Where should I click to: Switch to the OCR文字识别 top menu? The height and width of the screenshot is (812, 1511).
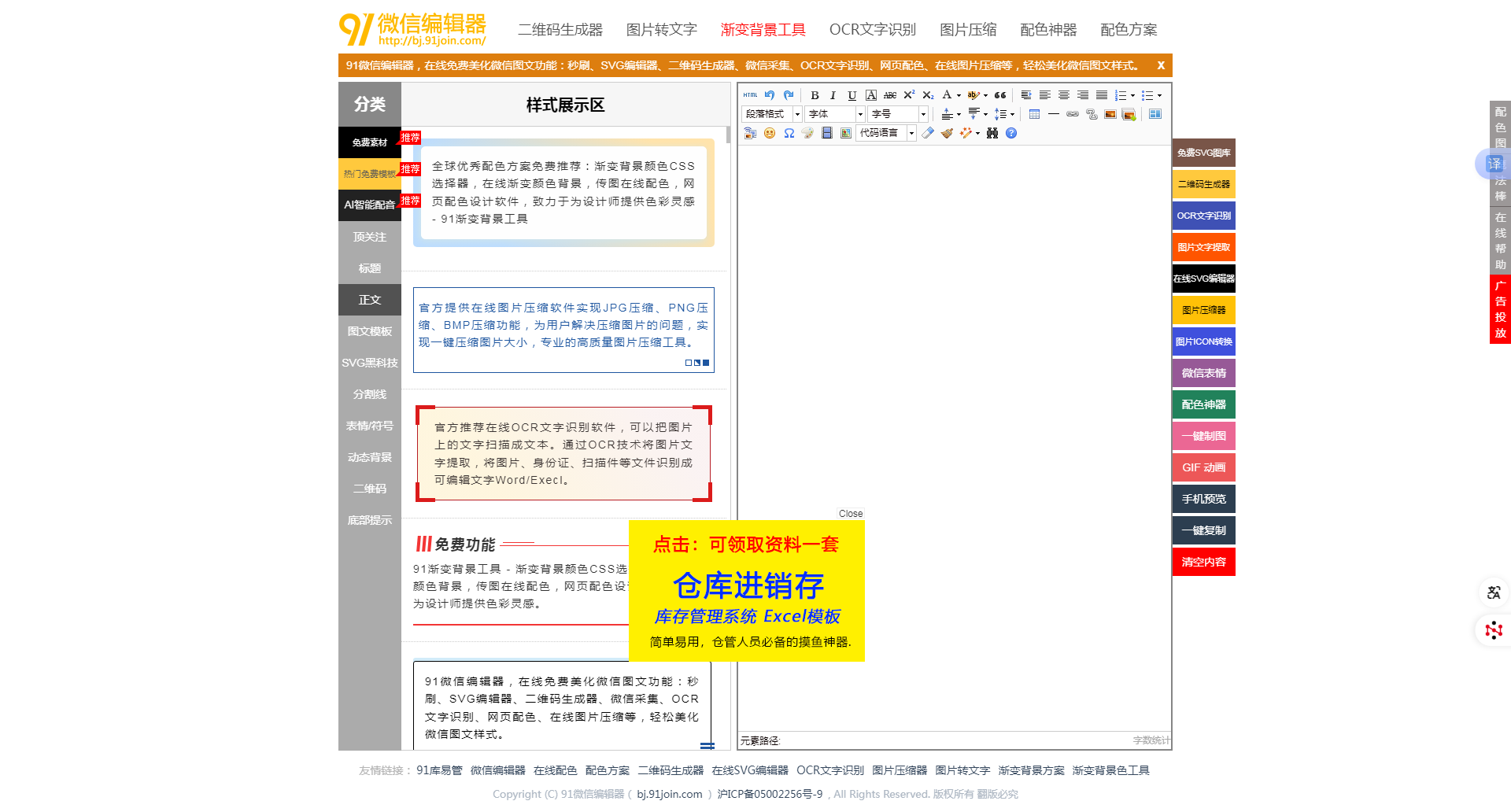coord(872,29)
